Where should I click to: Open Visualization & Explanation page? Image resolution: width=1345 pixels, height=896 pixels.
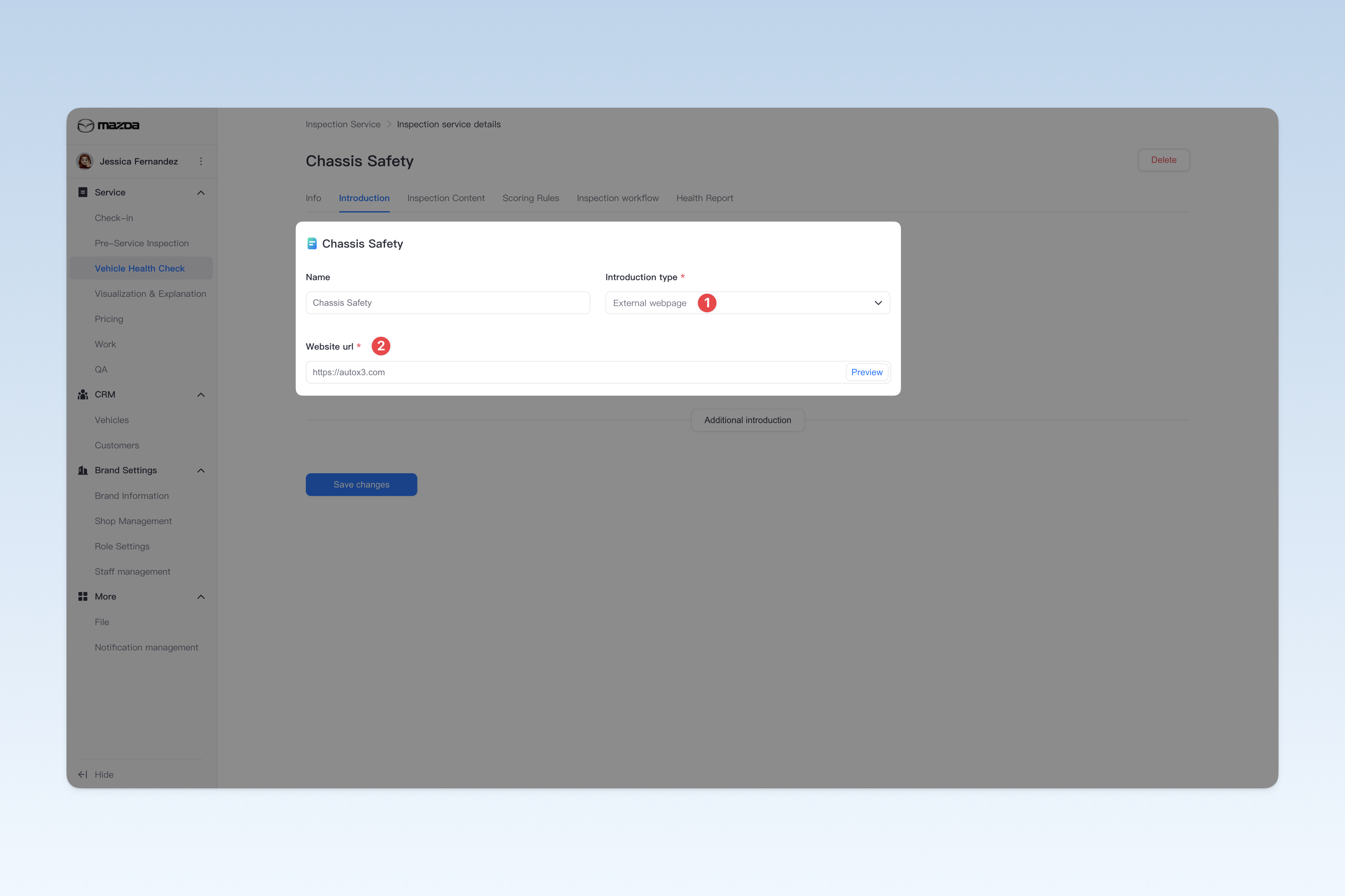pyautogui.click(x=150, y=294)
